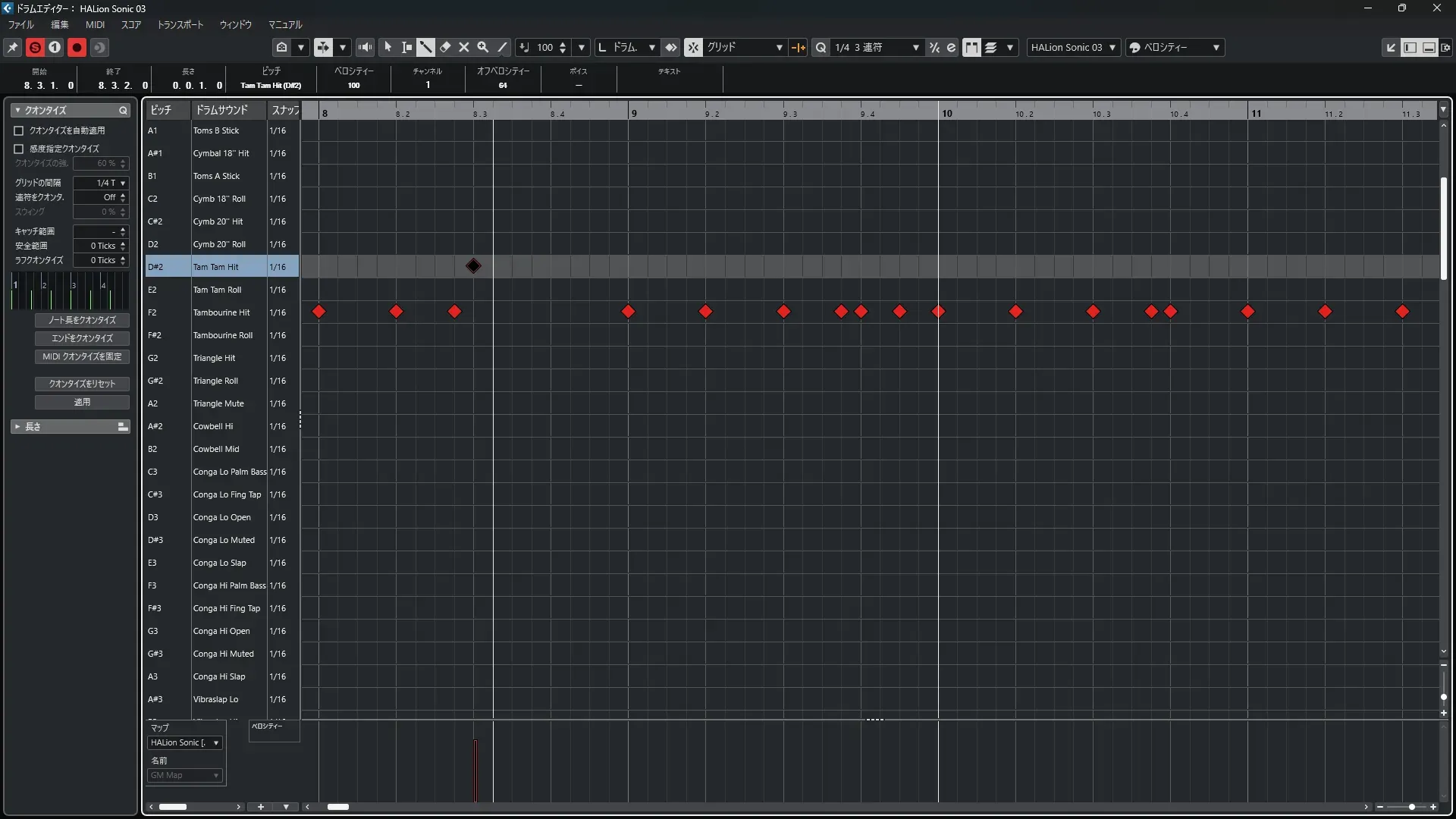Select the Eraser tool in toolbar
This screenshot has width=1456, height=819.
tap(445, 47)
